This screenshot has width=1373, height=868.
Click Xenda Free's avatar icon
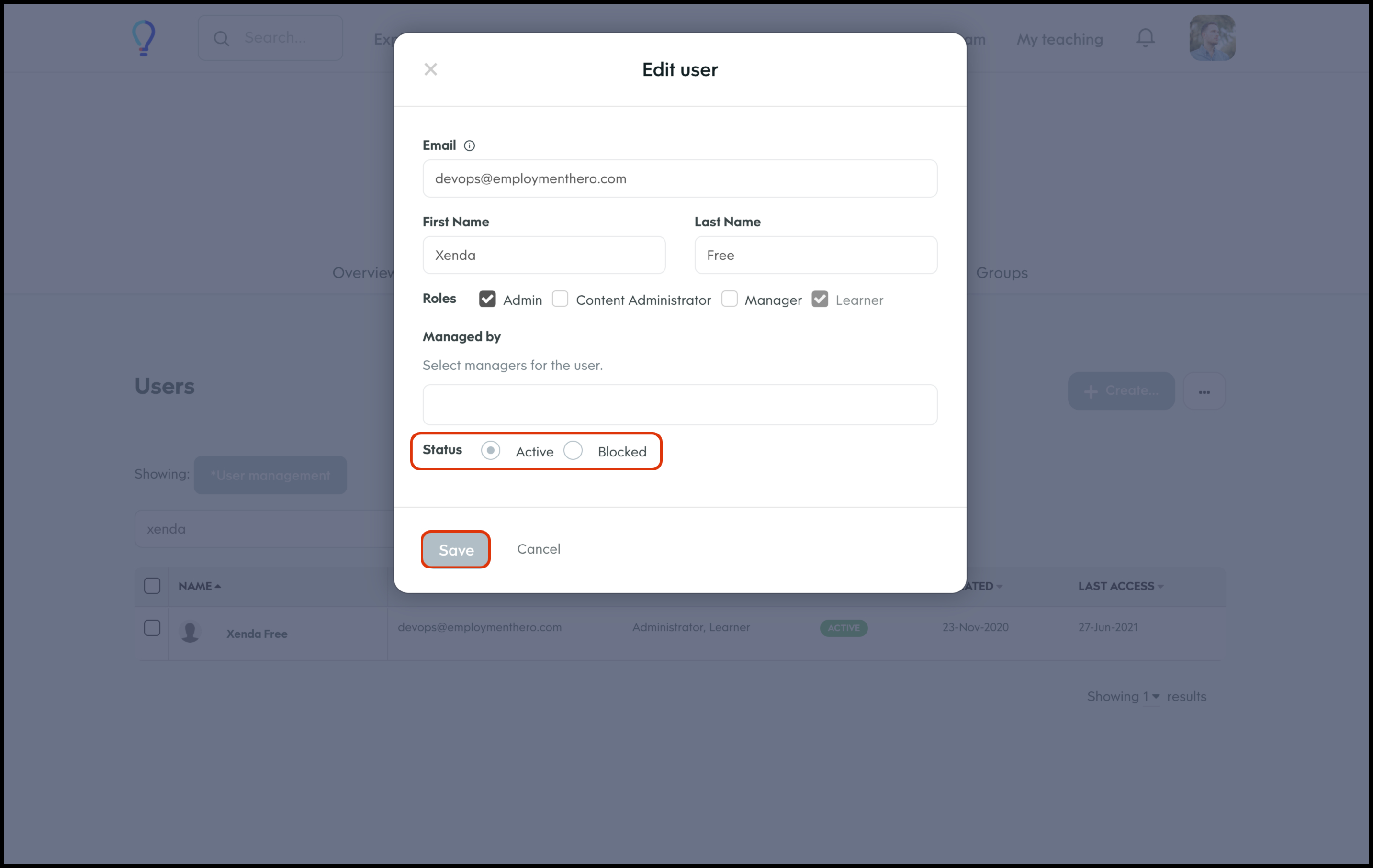click(190, 632)
